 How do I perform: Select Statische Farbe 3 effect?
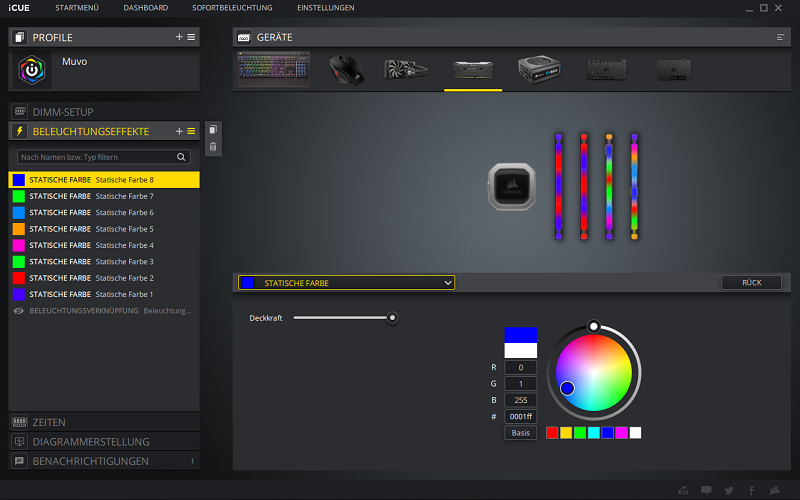pyautogui.click(x=104, y=261)
